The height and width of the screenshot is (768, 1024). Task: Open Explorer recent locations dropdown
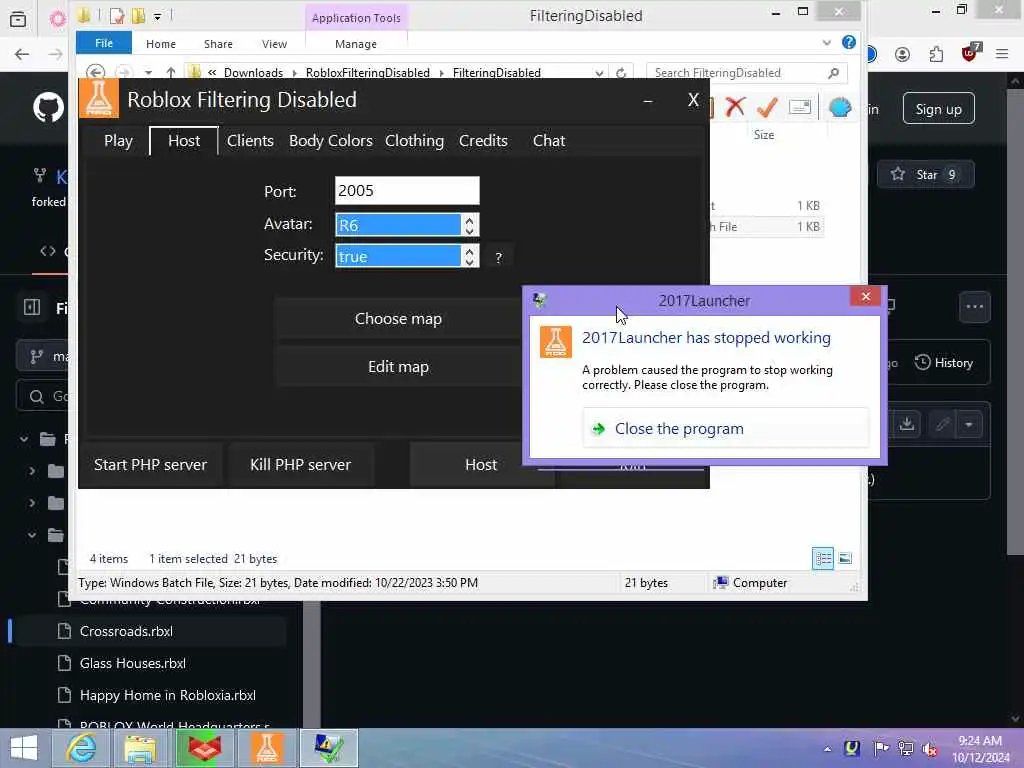point(148,72)
